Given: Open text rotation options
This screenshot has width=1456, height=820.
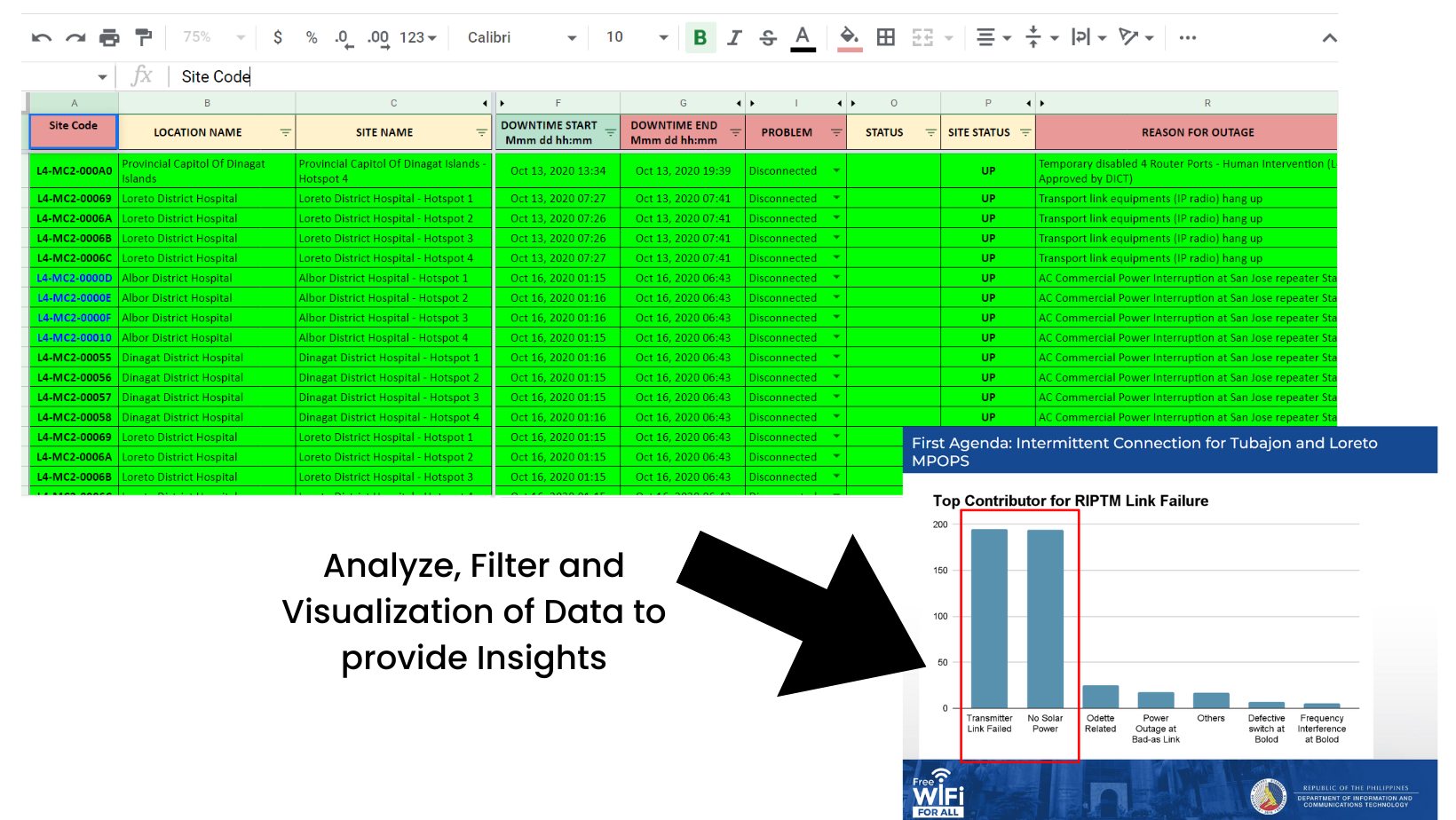Looking at the screenshot, I should pos(1136,37).
